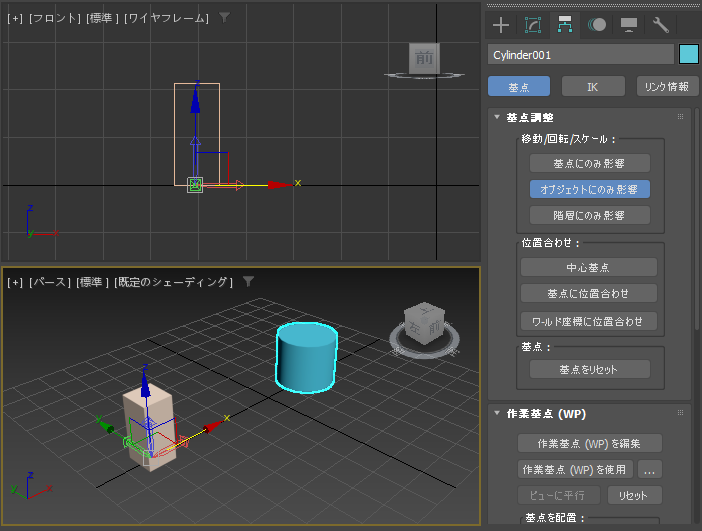The height and width of the screenshot is (531, 702).
Task: Click the red X axis arrow in perspective
Action: tap(213, 426)
